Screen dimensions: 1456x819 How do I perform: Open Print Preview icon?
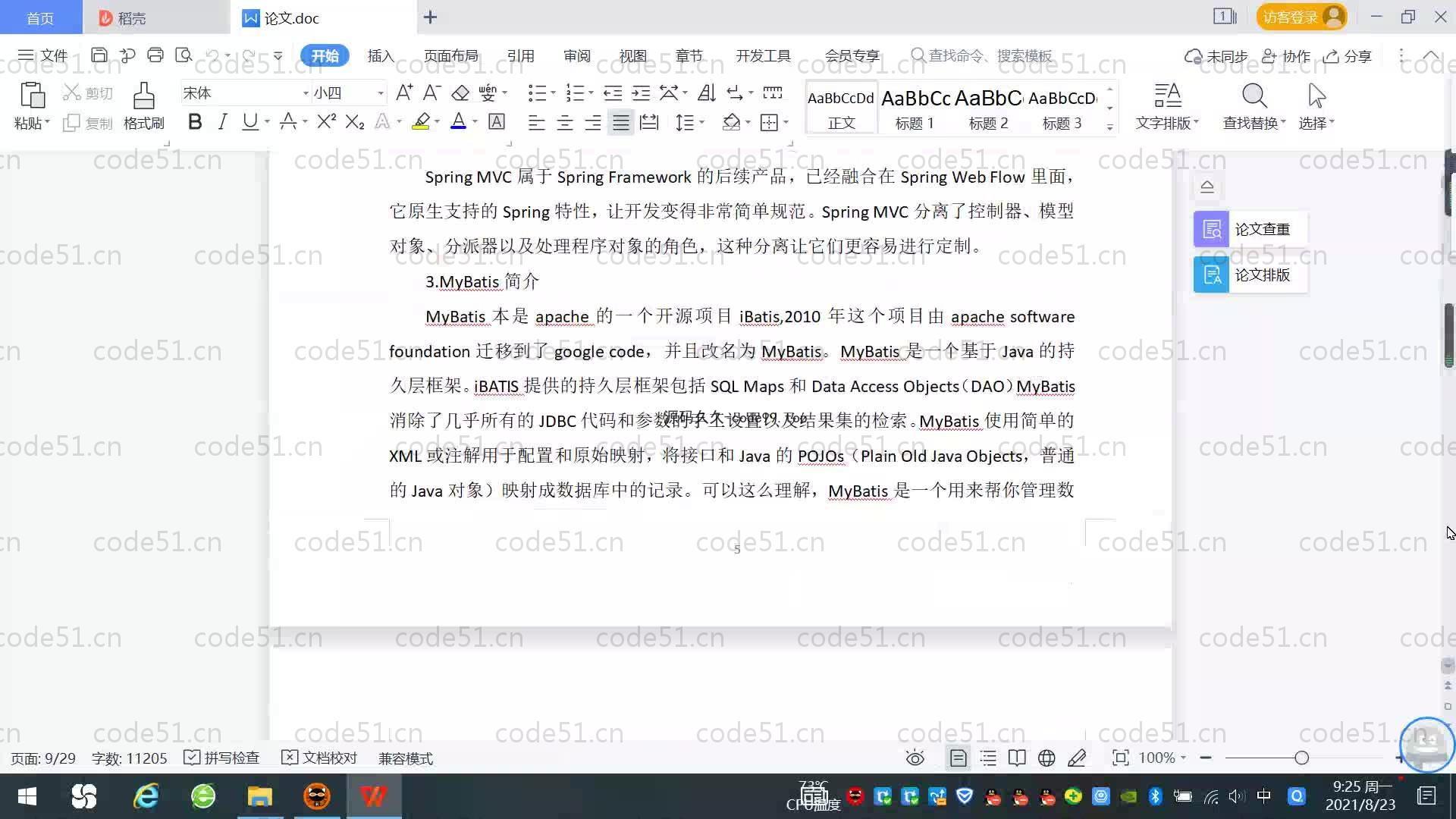pyautogui.click(x=184, y=55)
